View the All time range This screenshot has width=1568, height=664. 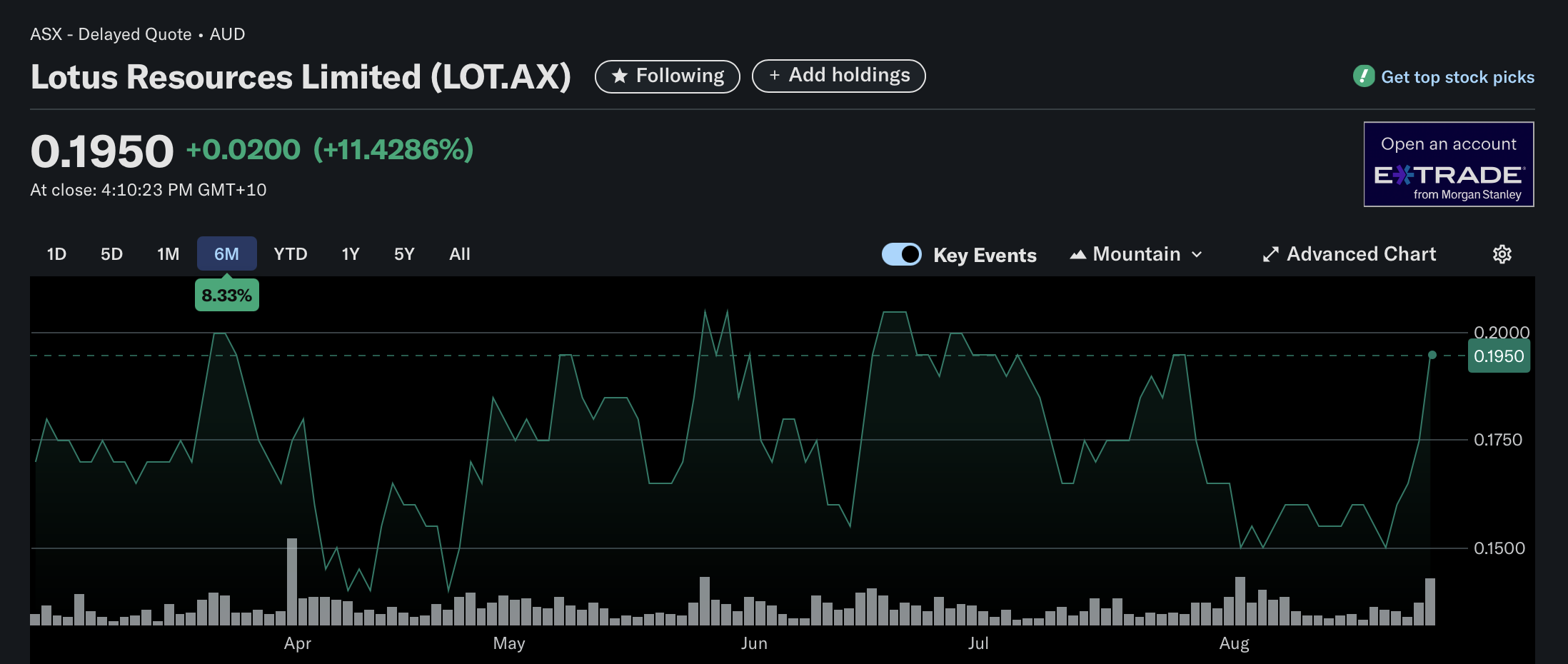(x=459, y=254)
